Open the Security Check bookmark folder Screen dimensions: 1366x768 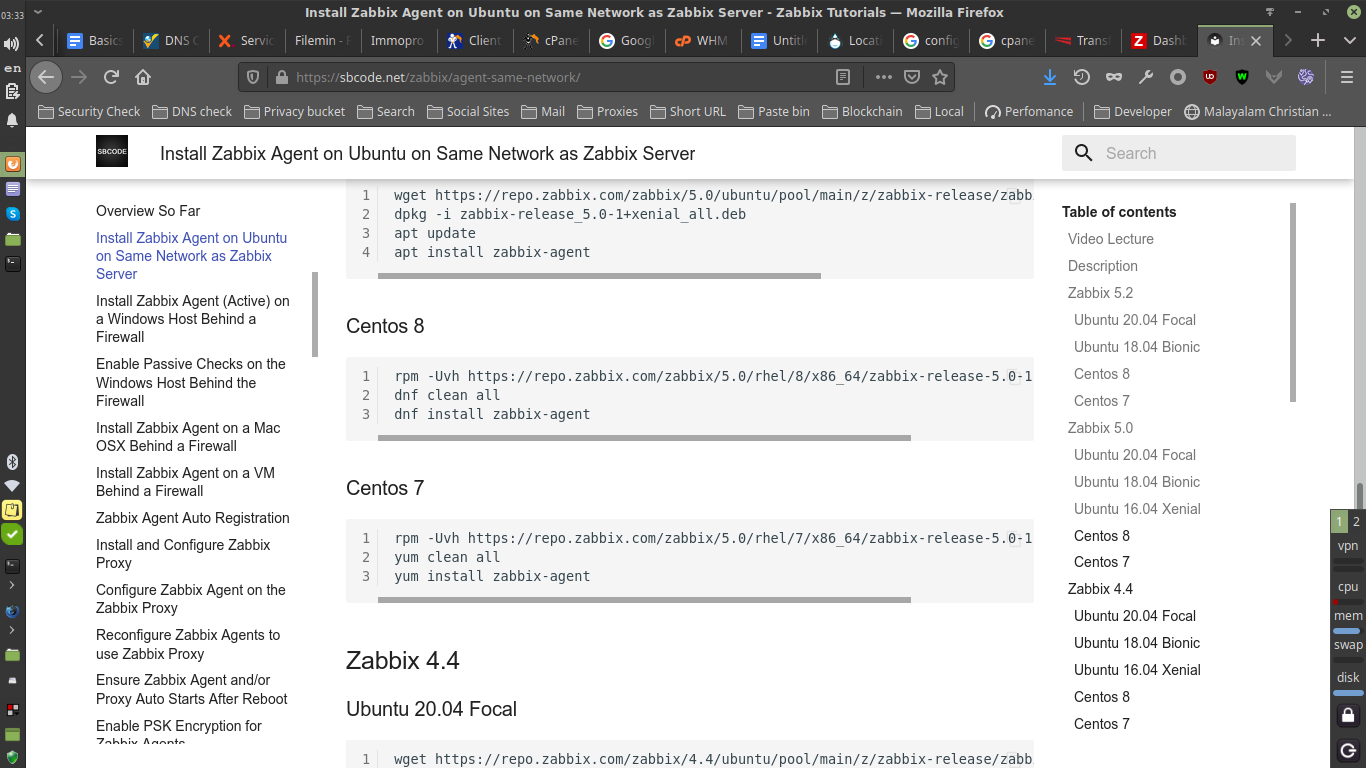coord(89,111)
